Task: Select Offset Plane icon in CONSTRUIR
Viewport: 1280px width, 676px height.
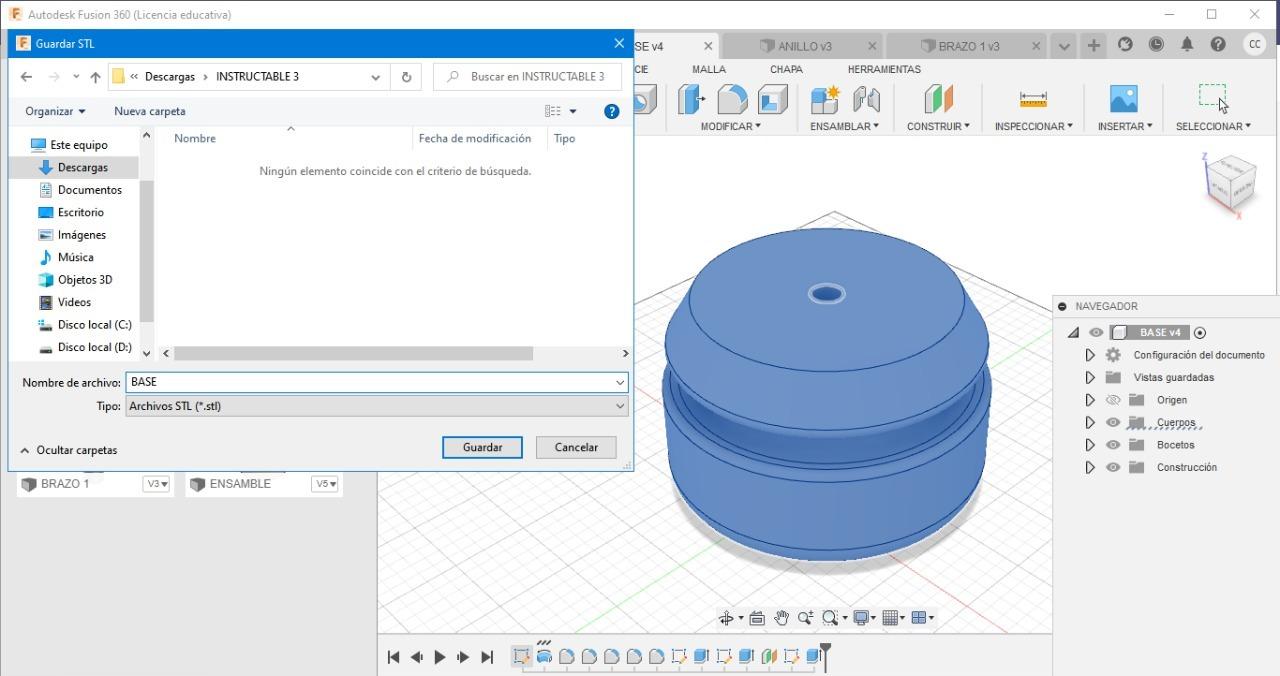Action: click(x=938, y=99)
